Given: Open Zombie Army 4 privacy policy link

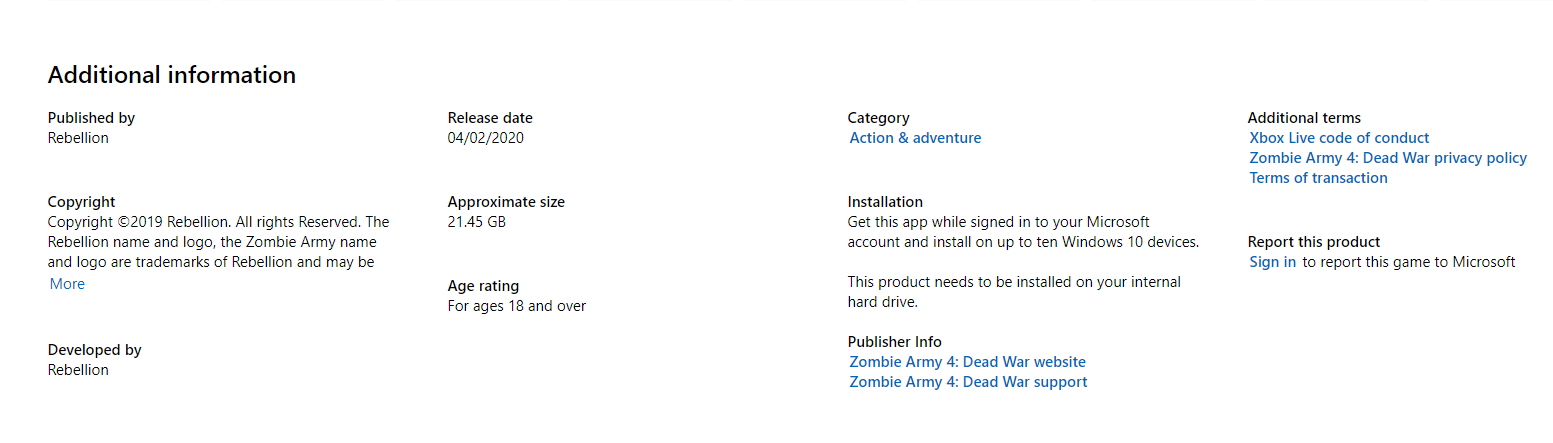Looking at the screenshot, I should coord(1388,158).
